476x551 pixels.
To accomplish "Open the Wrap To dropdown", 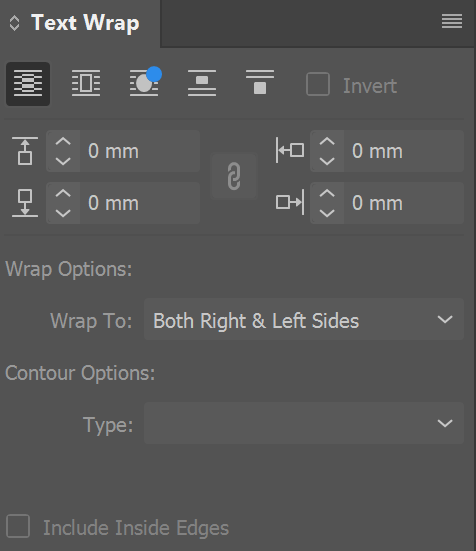I will (x=304, y=319).
